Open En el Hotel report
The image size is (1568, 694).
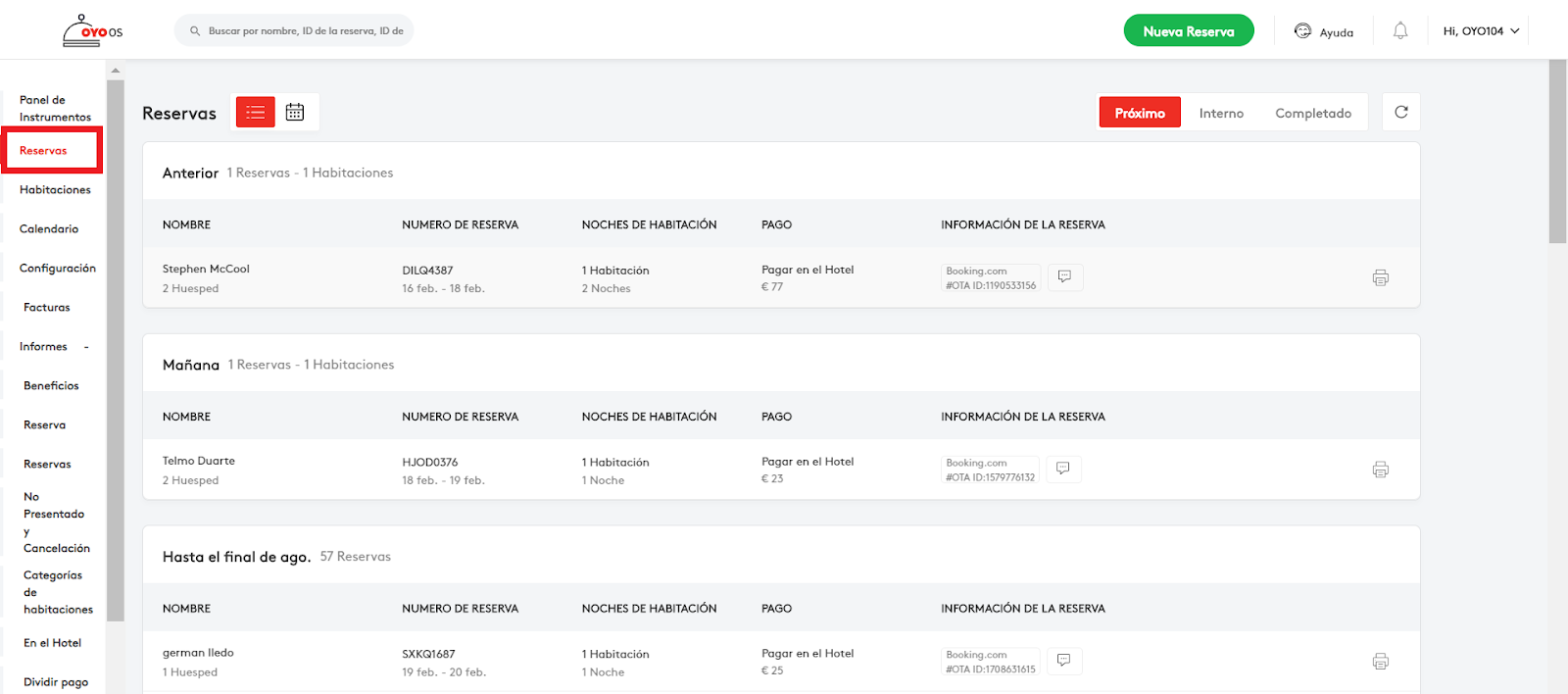click(53, 643)
